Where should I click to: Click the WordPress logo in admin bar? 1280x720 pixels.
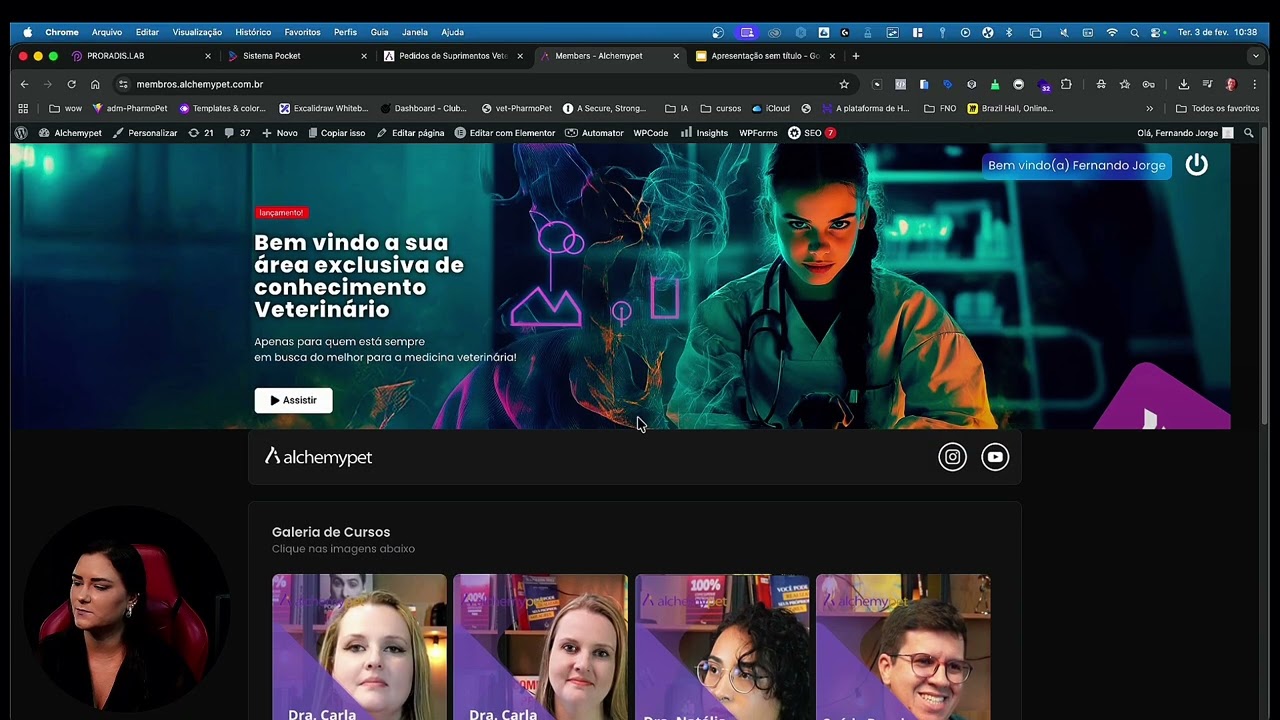[21, 133]
